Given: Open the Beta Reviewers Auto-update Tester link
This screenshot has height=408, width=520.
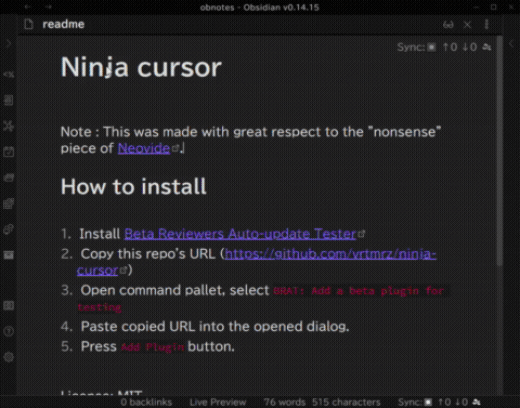Looking at the screenshot, I should [240, 234].
